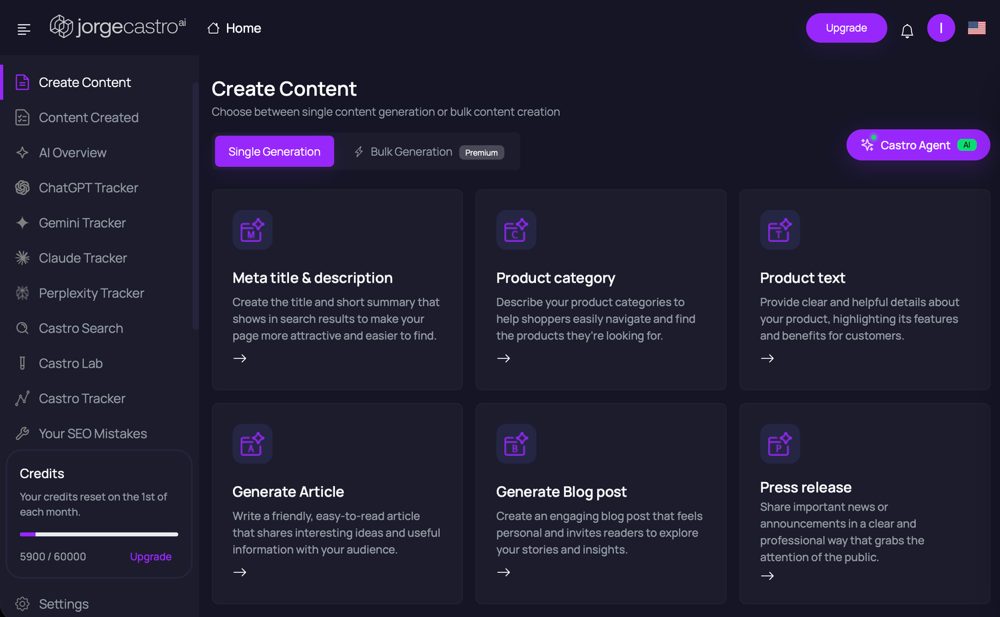Select the Single Generation tab
The width and height of the screenshot is (1000, 617).
tap(274, 151)
